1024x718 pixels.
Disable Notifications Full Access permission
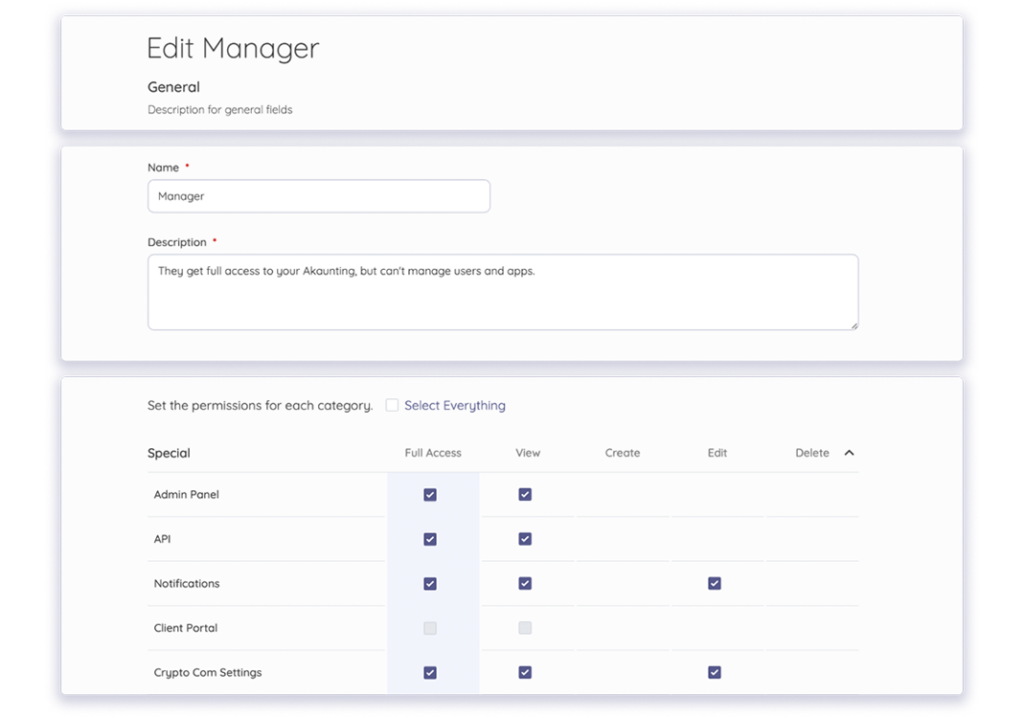pyautogui.click(x=430, y=583)
